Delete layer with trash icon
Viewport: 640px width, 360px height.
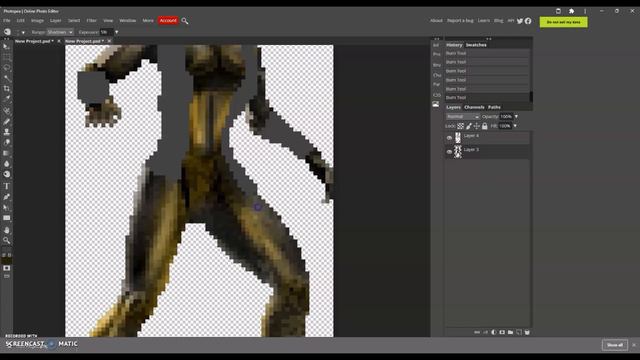click(527, 332)
